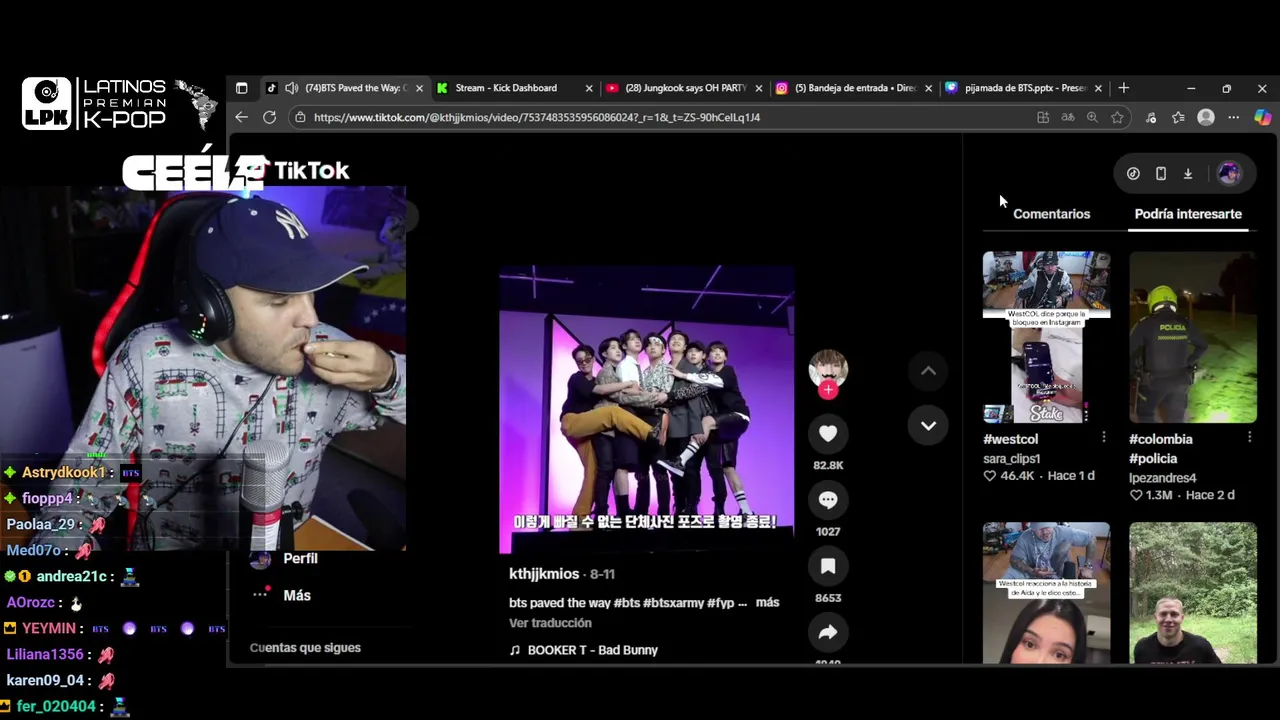Mute the TikTok tab via speaker icon
The height and width of the screenshot is (720, 1280).
tap(291, 88)
